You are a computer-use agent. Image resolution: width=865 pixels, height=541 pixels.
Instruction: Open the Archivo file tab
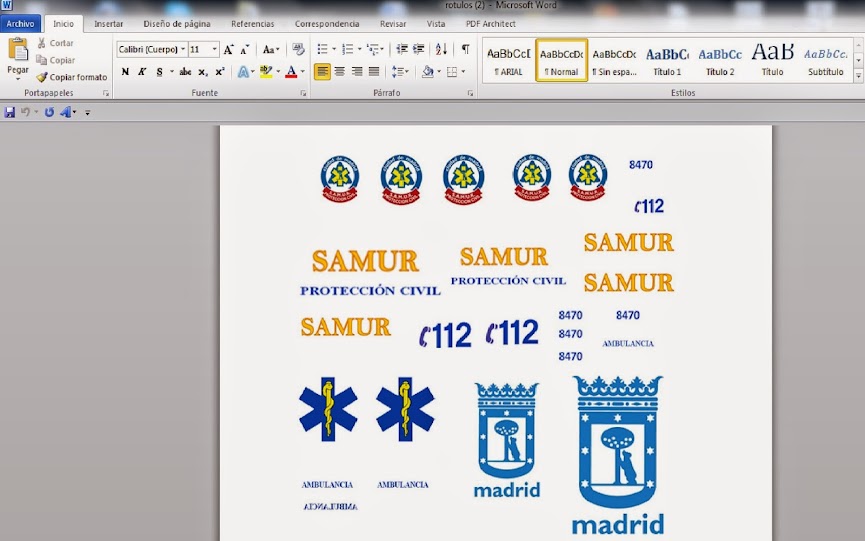pyautogui.click(x=20, y=24)
